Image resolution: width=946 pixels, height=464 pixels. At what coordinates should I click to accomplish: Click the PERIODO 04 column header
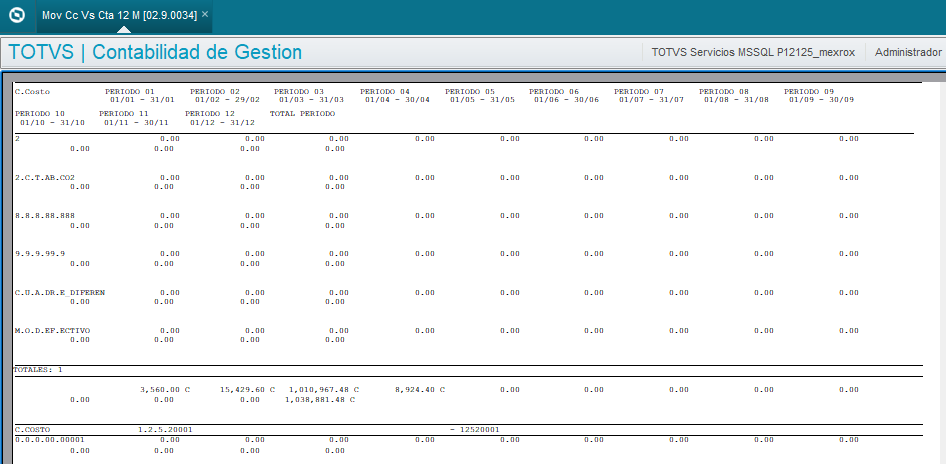(385, 92)
